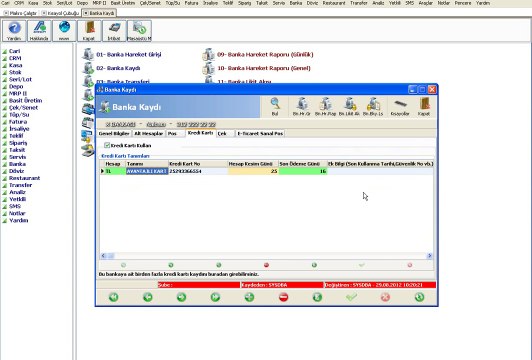This screenshot has height=360, width=532.
Task: Save record with the green checkmark button
Action: pos(351,297)
